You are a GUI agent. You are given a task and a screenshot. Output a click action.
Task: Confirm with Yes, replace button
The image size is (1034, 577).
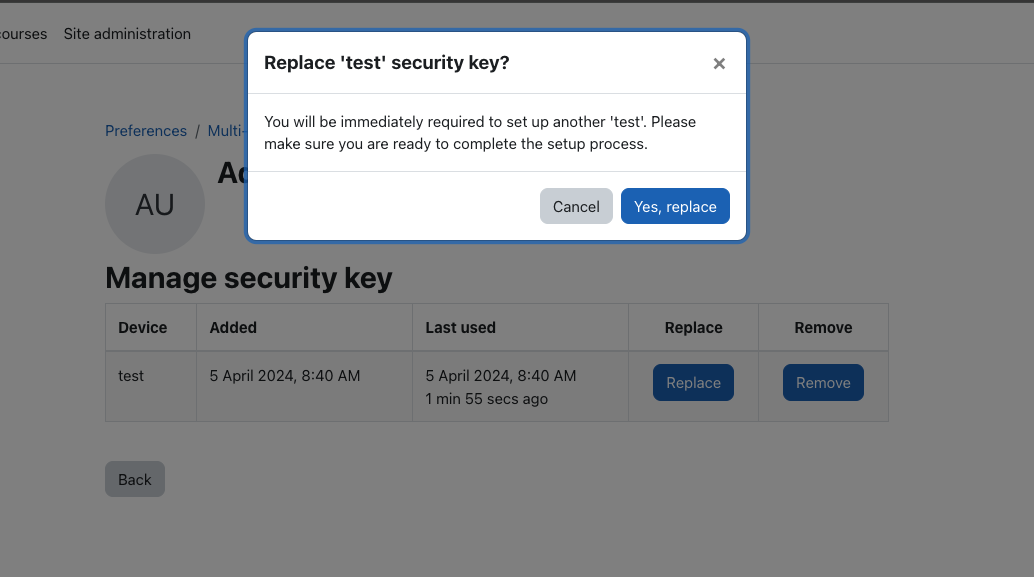[x=675, y=206]
